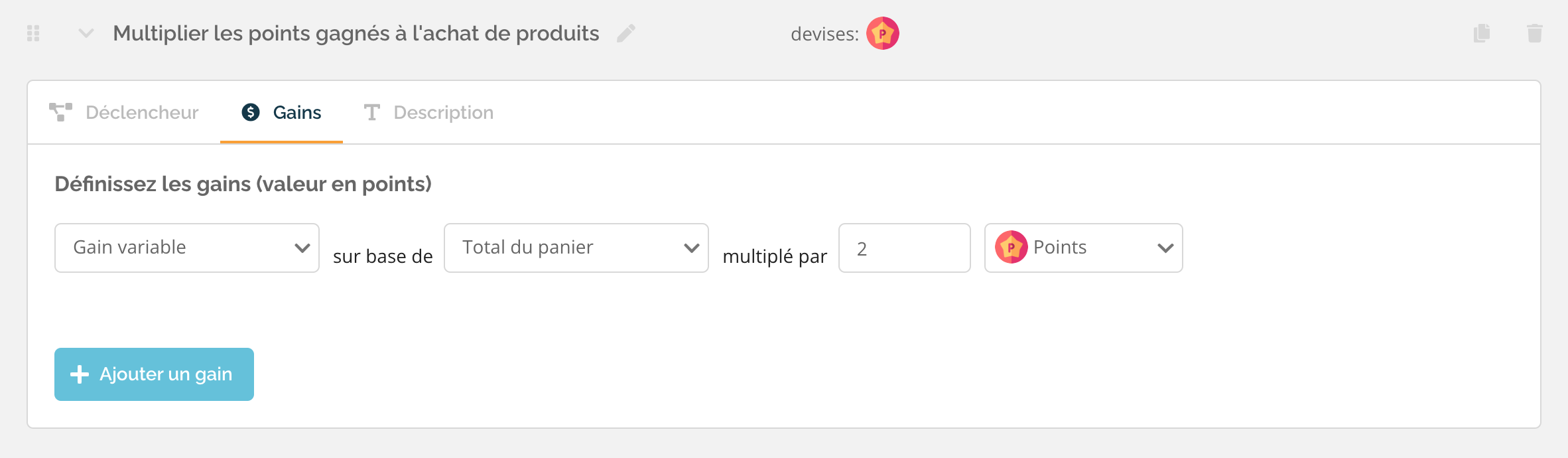Click the dollar coin icon beside Gains
The image size is (1568, 458).
[x=251, y=112]
